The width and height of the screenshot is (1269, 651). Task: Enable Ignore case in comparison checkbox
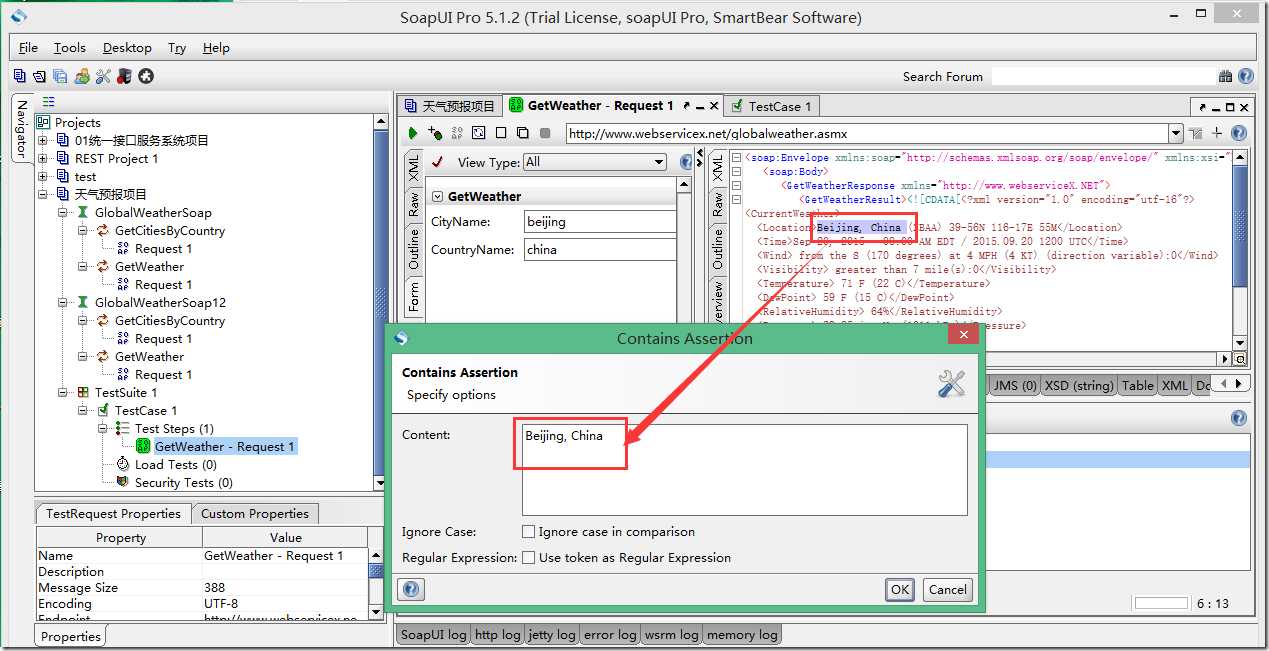click(528, 532)
